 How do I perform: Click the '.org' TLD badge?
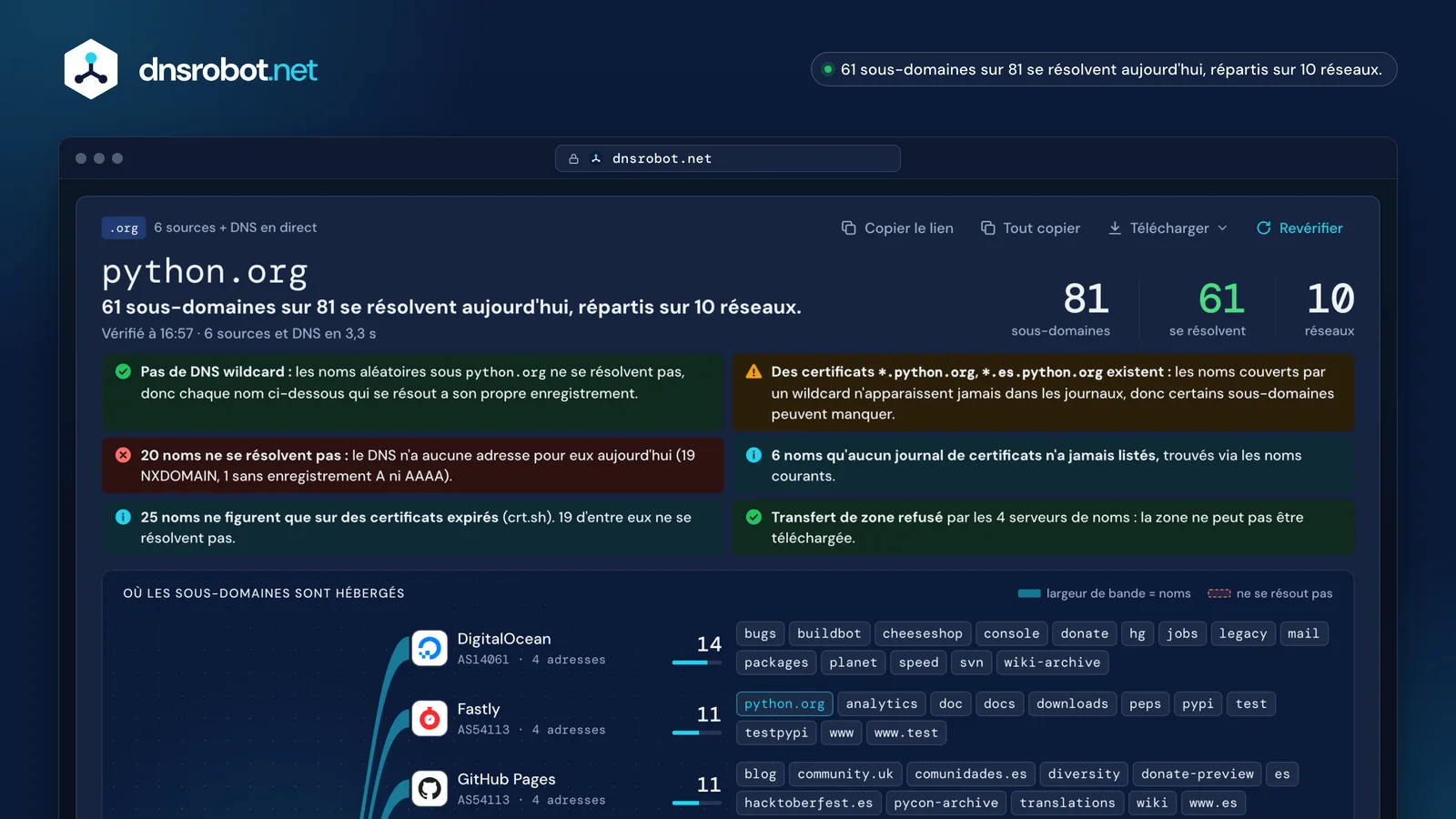pyautogui.click(x=124, y=228)
